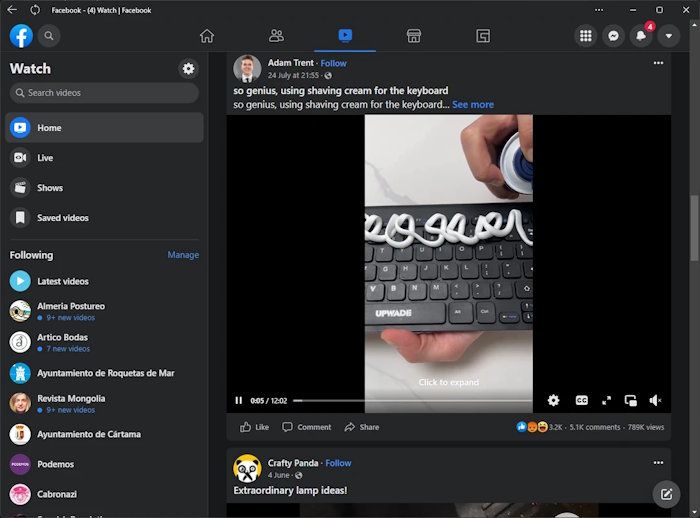The height and width of the screenshot is (518, 700).
Task: Open the Messenger icon in top bar
Action: [x=613, y=36]
